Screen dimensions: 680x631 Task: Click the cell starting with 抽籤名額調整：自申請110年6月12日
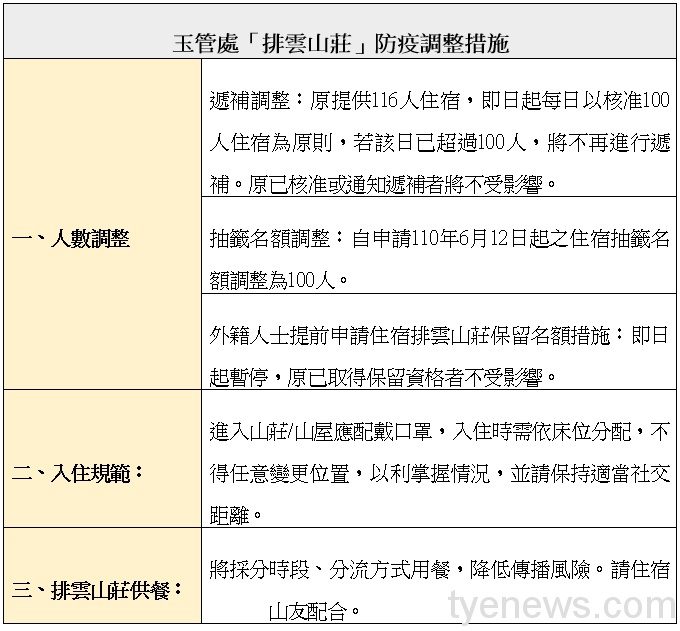point(439,245)
